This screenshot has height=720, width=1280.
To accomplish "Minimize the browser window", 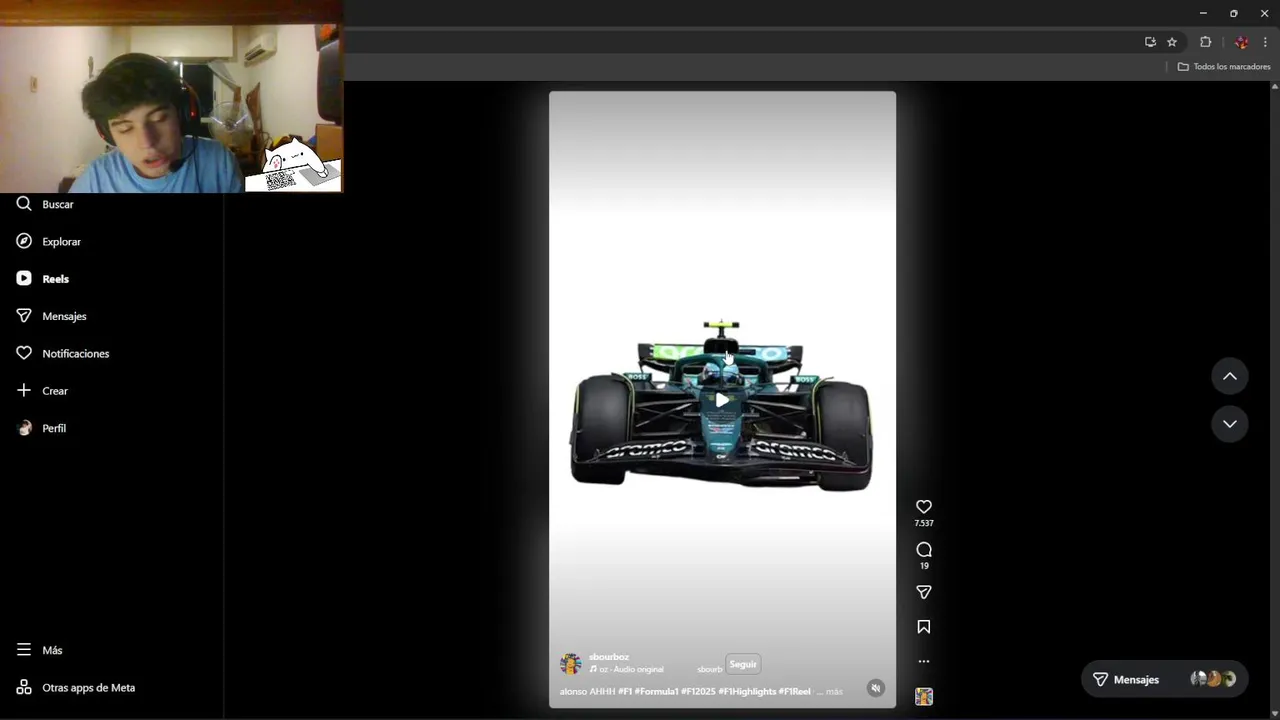I will pyautogui.click(x=1203, y=13).
